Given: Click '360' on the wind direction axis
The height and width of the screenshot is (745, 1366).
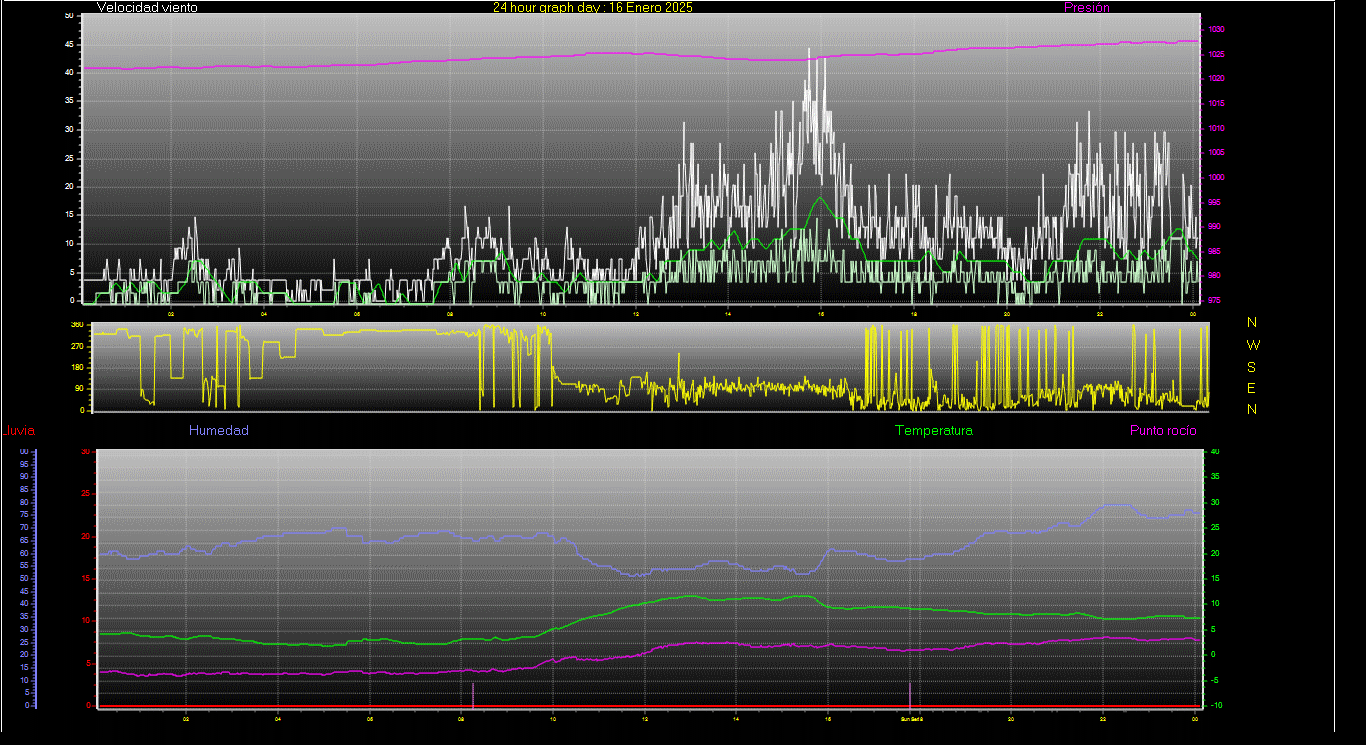Looking at the screenshot, I should point(77,325).
